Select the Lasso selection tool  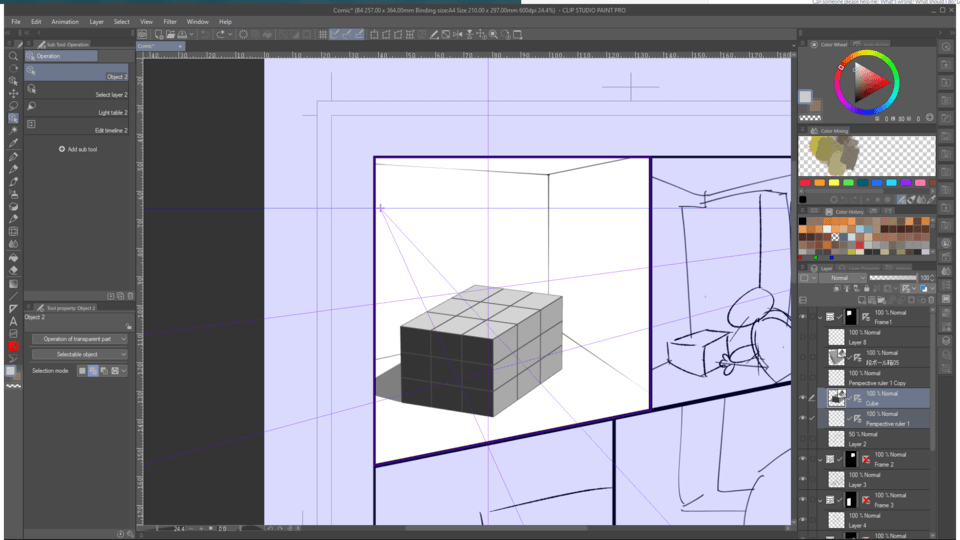pyautogui.click(x=13, y=105)
